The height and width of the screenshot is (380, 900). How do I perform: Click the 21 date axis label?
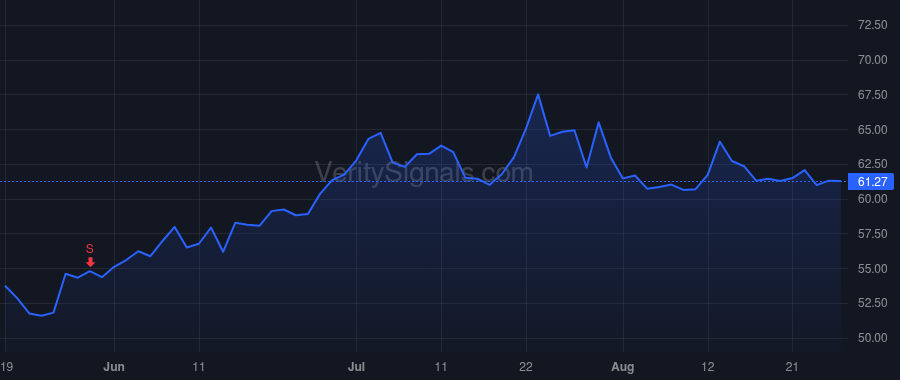coord(793,366)
